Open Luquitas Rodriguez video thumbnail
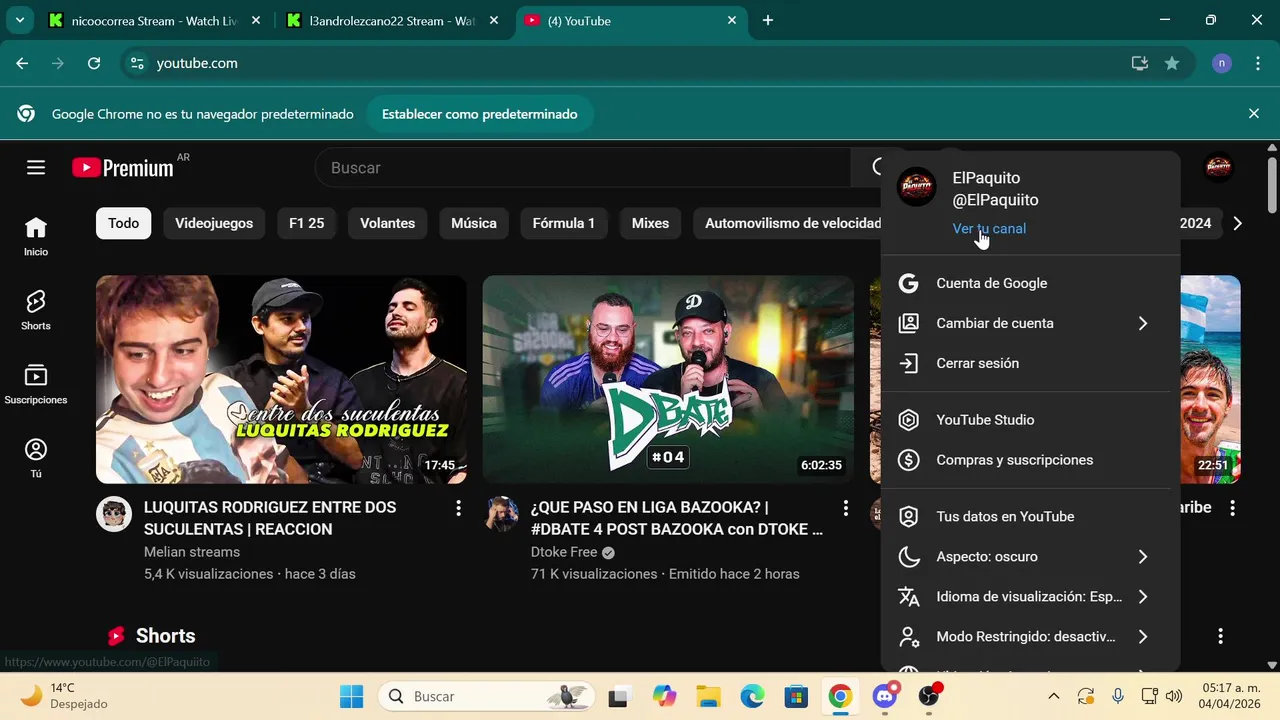1280x720 pixels. [x=281, y=380]
